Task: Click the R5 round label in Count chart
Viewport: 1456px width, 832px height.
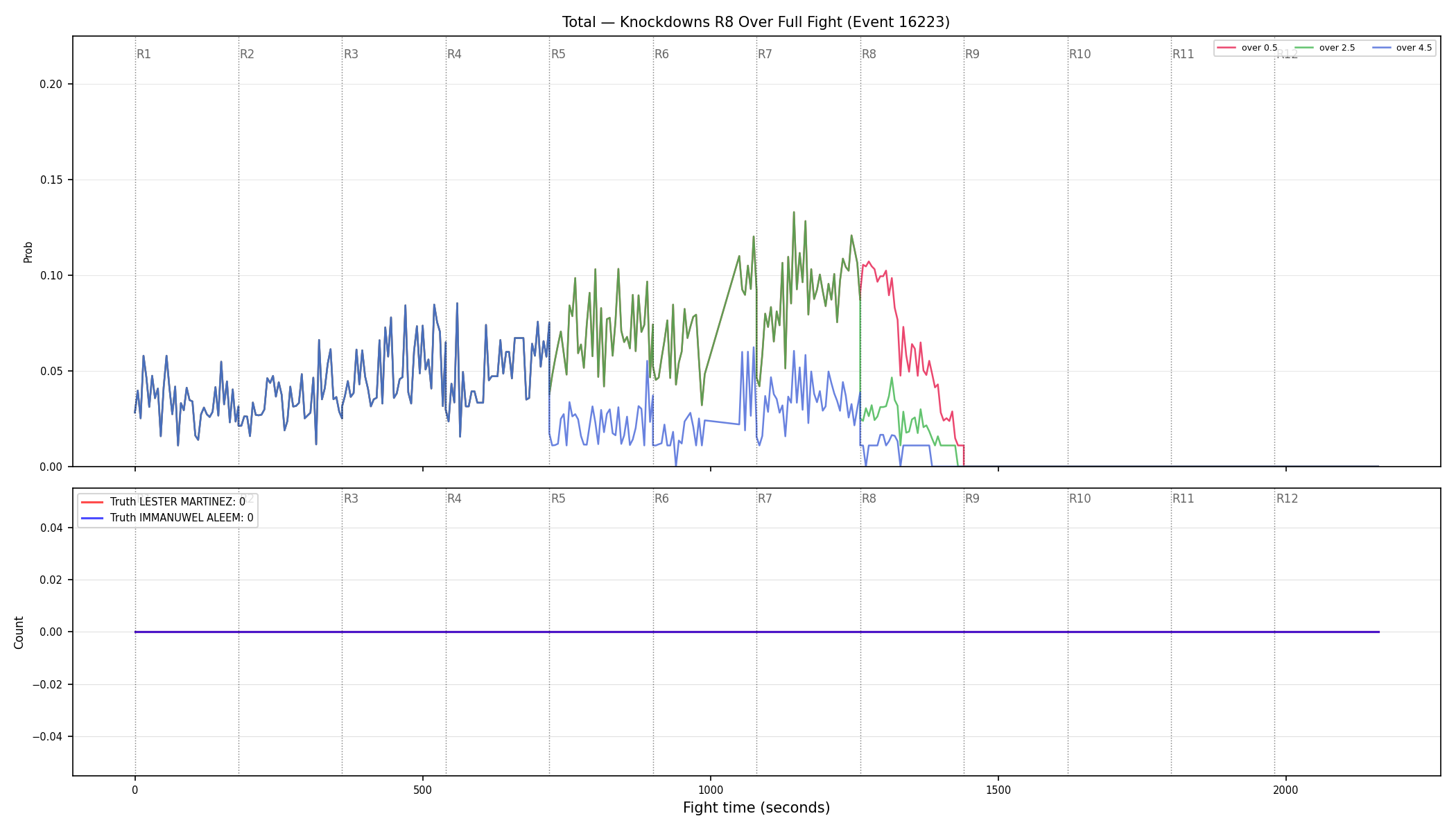Action: coord(558,499)
